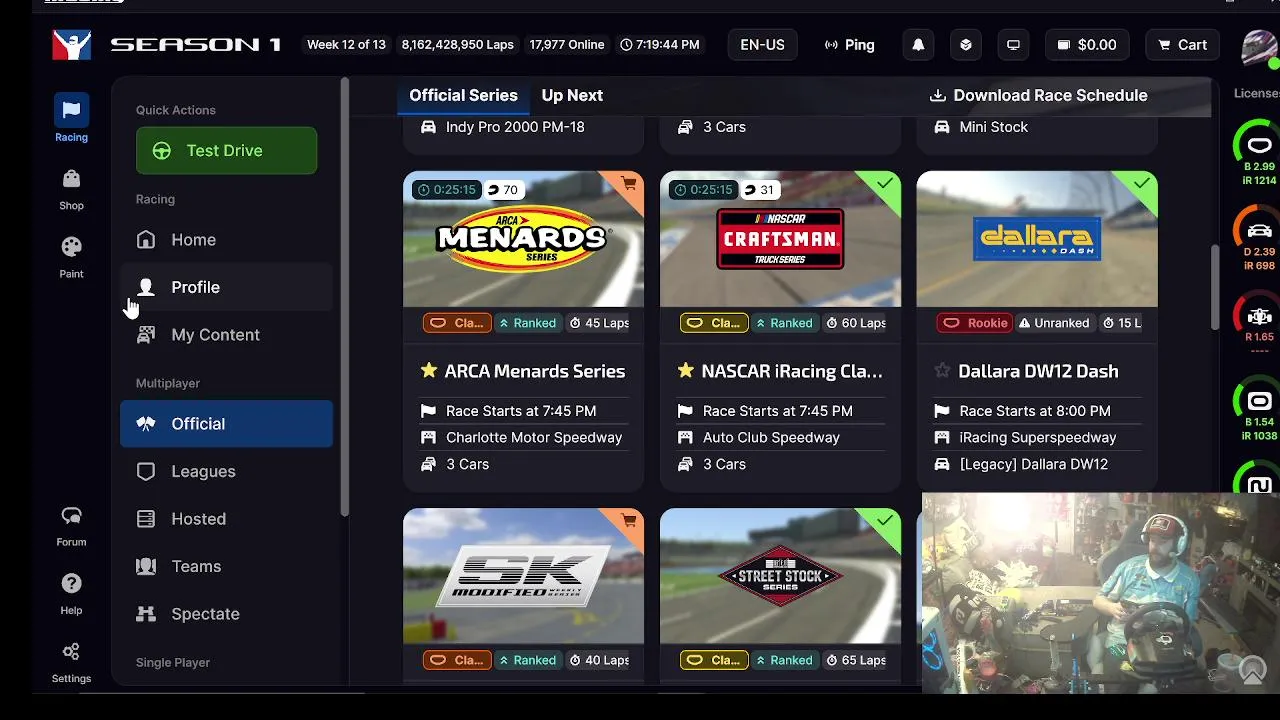The width and height of the screenshot is (1280, 720).
Task: Click the checkmark badge on Street Stock thumbnail
Action: (884, 522)
